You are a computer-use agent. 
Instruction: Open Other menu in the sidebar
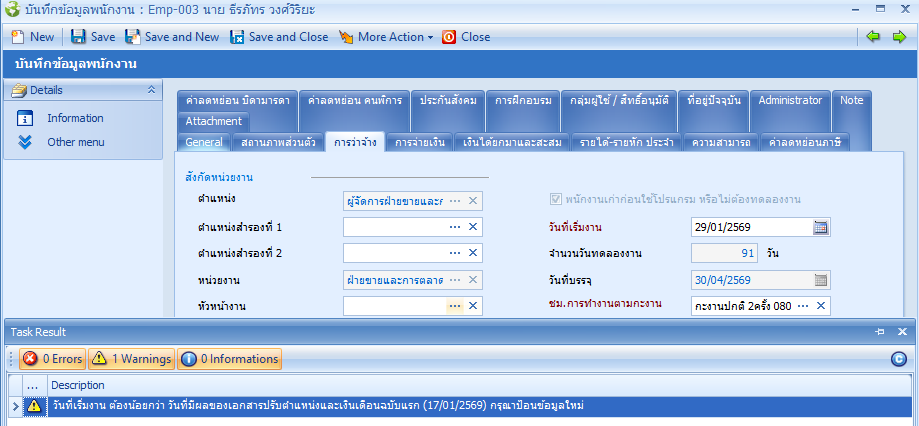[x=75, y=142]
